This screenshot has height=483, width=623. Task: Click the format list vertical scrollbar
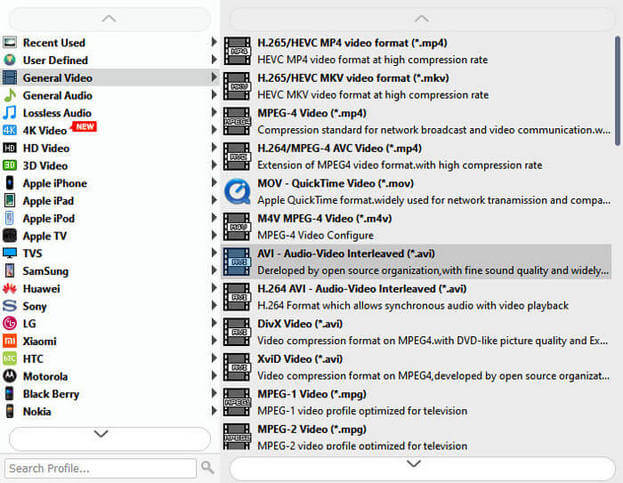click(617, 91)
